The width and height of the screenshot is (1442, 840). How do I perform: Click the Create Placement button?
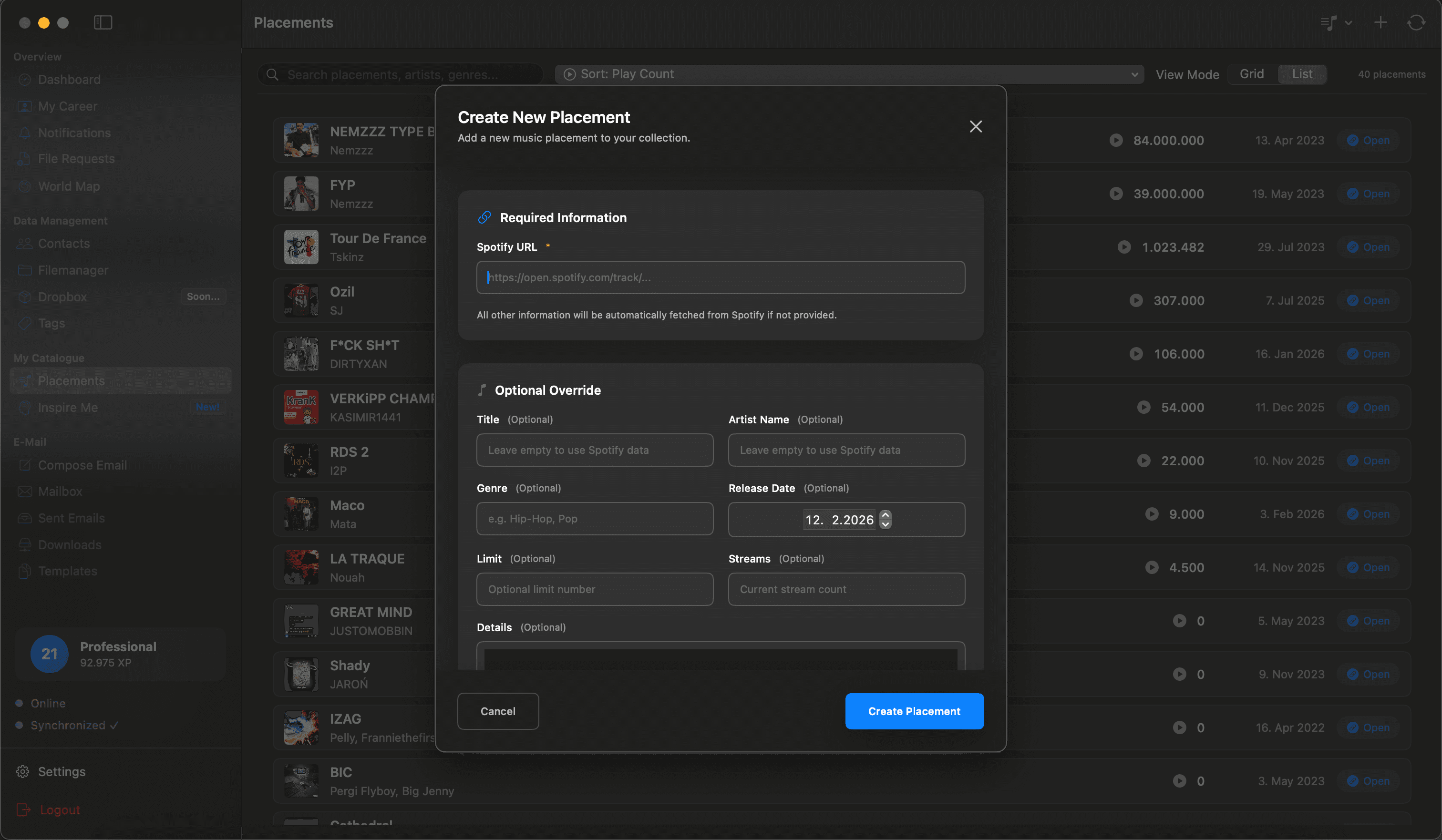(914, 711)
